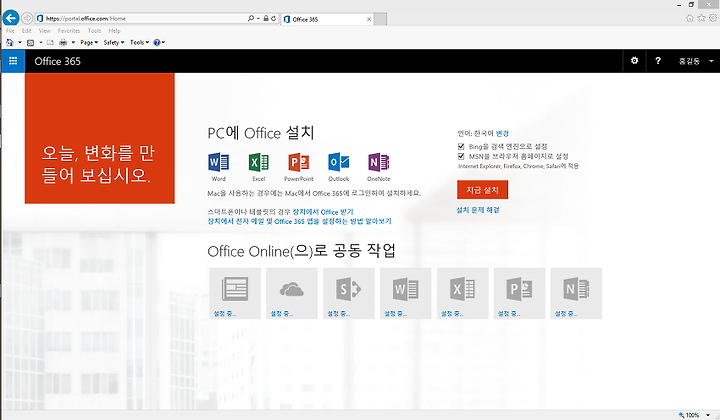Open the help question mark in header
The height and width of the screenshot is (420, 720).
pyautogui.click(x=658, y=61)
